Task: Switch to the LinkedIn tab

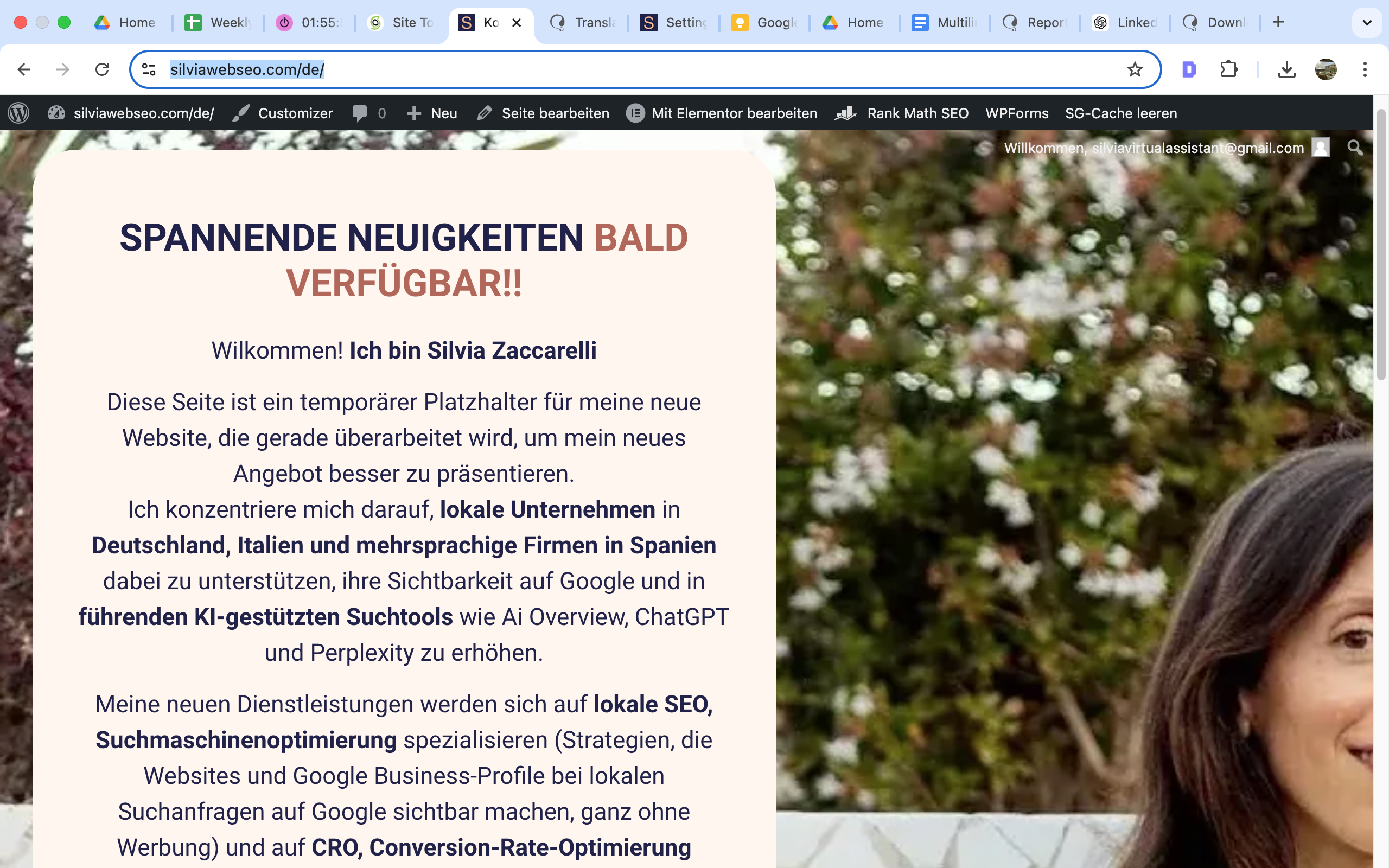Action: tap(1125, 22)
